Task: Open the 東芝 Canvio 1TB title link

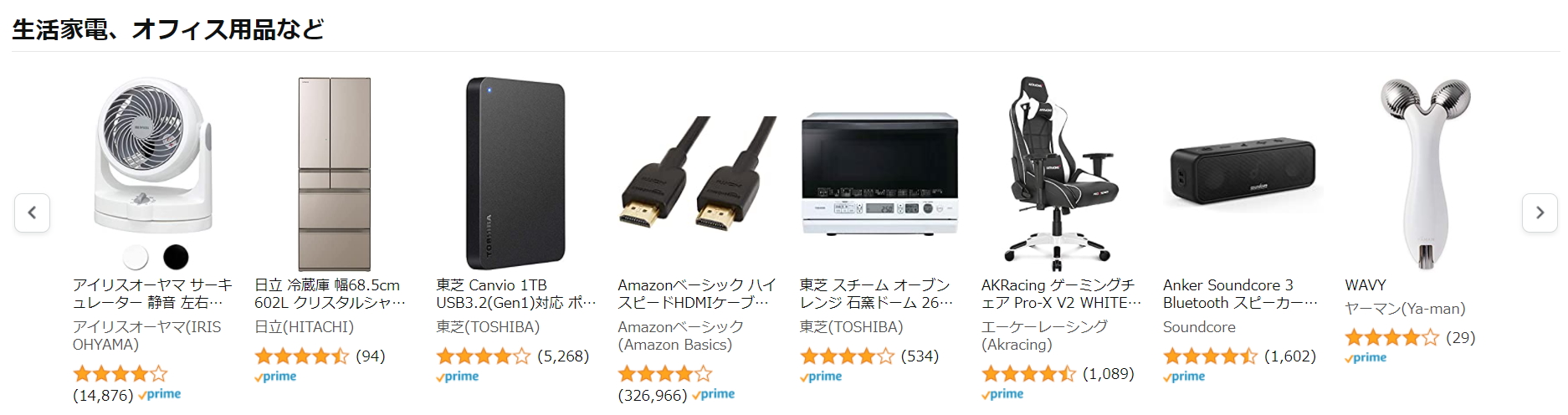Action: click(515, 294)
